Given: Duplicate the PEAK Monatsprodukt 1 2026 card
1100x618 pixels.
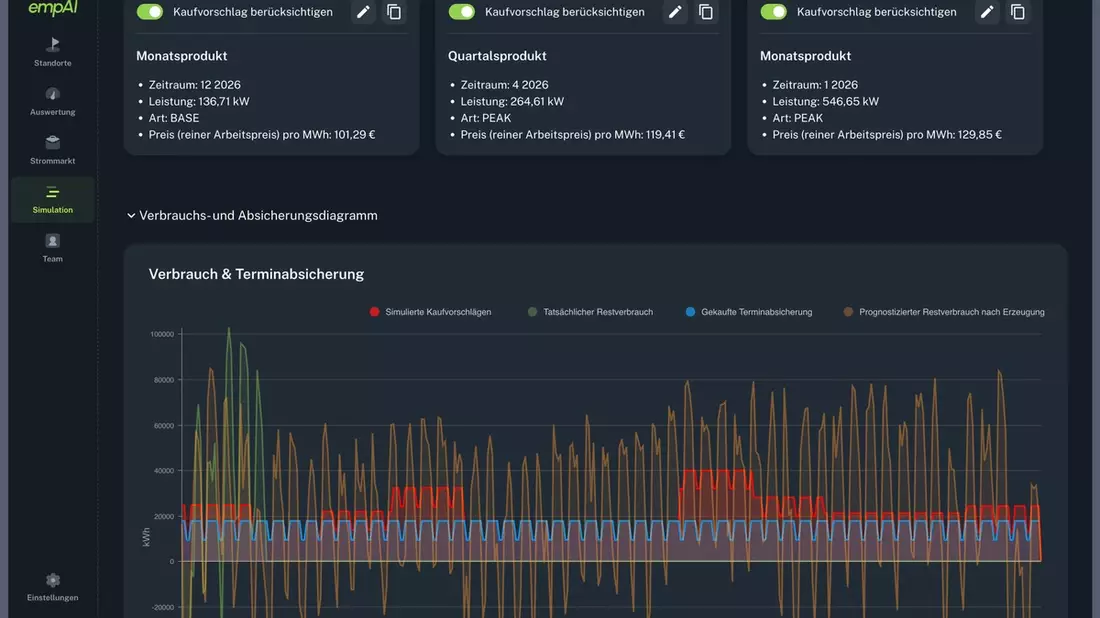Looking at the screenshot, I should tap(1018, 12).
